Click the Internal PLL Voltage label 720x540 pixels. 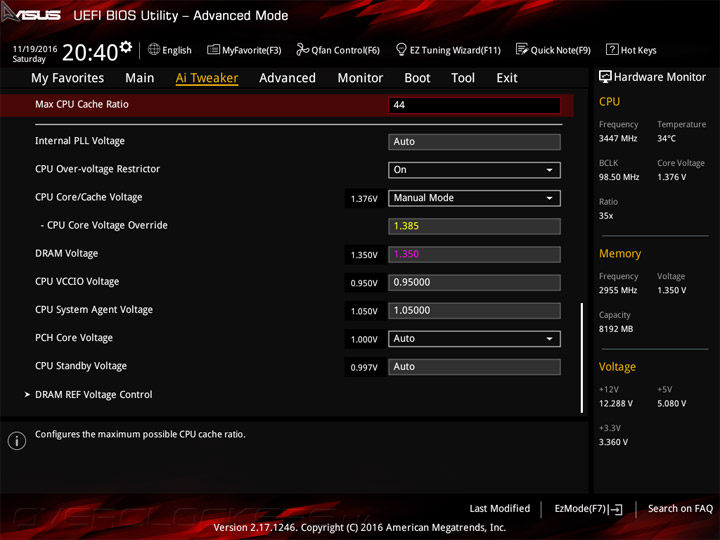[79, 141]
